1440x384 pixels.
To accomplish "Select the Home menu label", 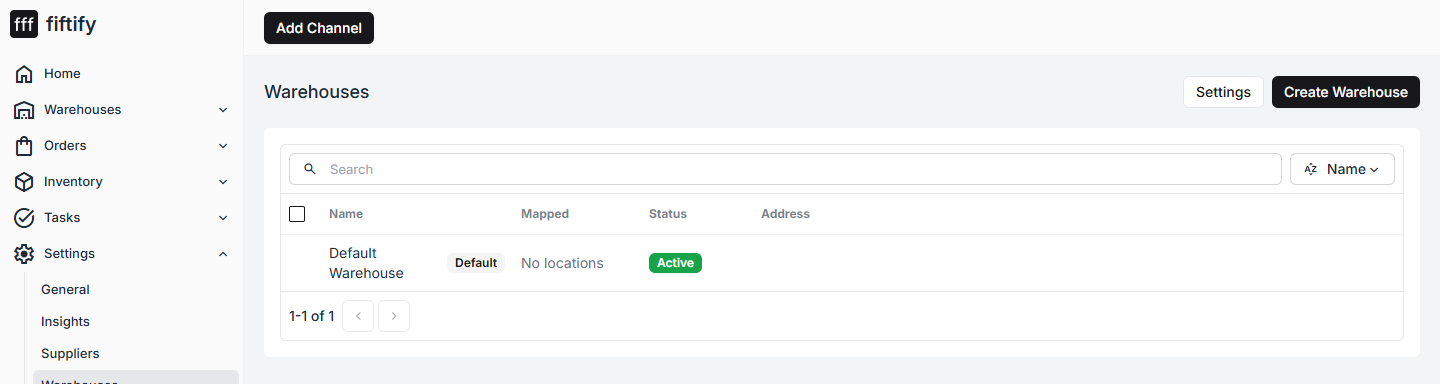I will click(x=62, y=74).
